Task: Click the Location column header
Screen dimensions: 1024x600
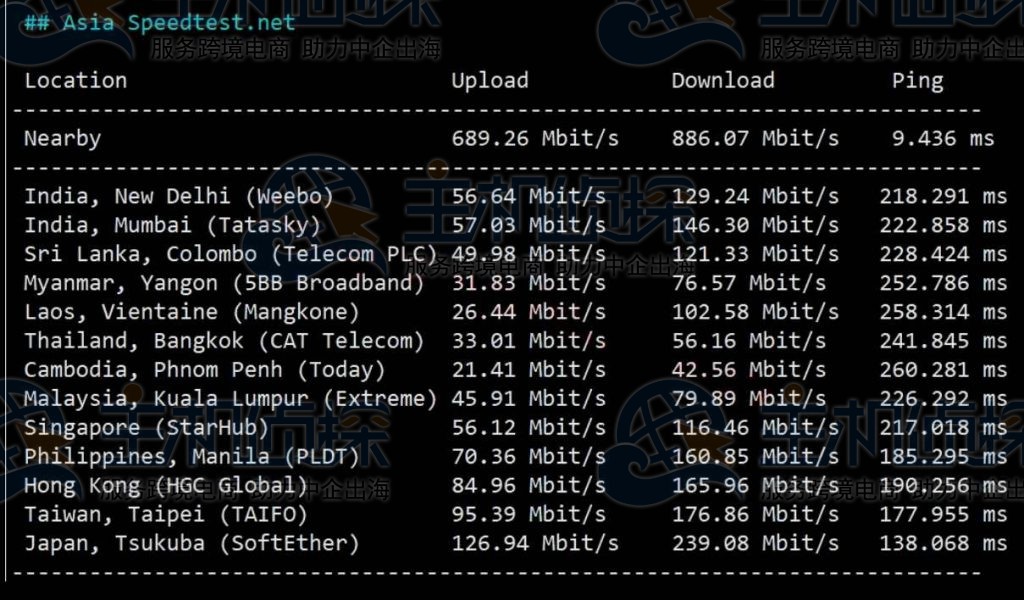Action: pyautogui.click(x=76, y=81)
